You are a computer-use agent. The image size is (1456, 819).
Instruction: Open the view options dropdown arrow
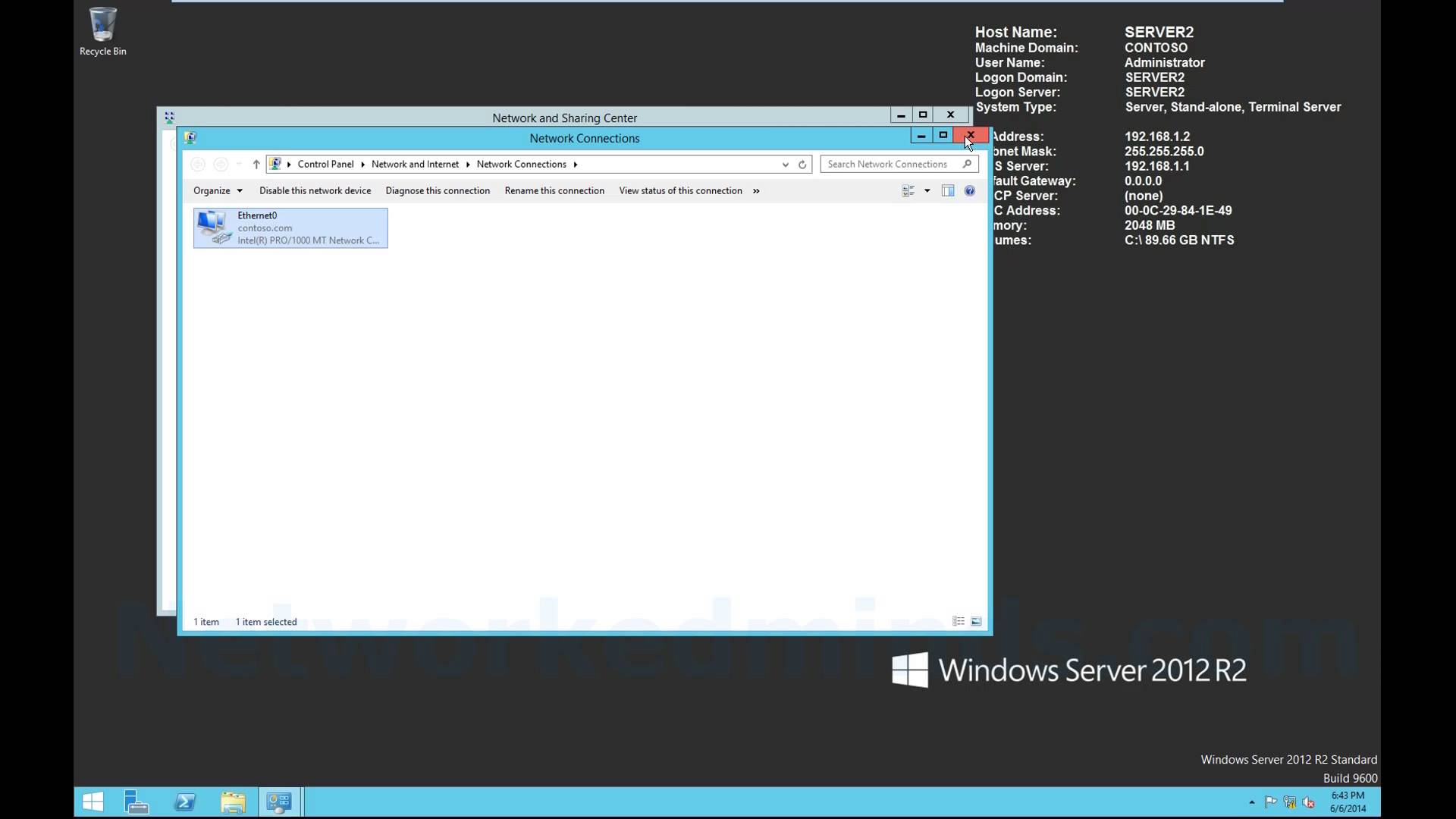927,190
